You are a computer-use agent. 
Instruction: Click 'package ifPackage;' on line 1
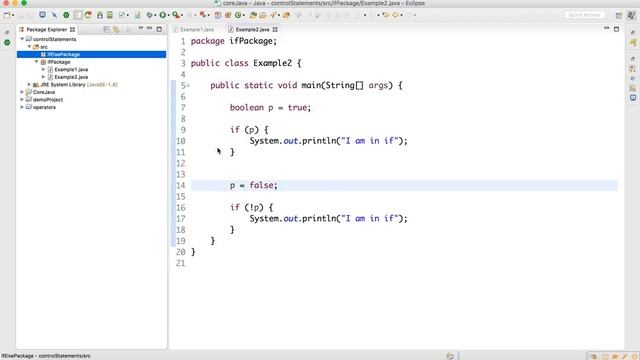click(x=233, y=41)
